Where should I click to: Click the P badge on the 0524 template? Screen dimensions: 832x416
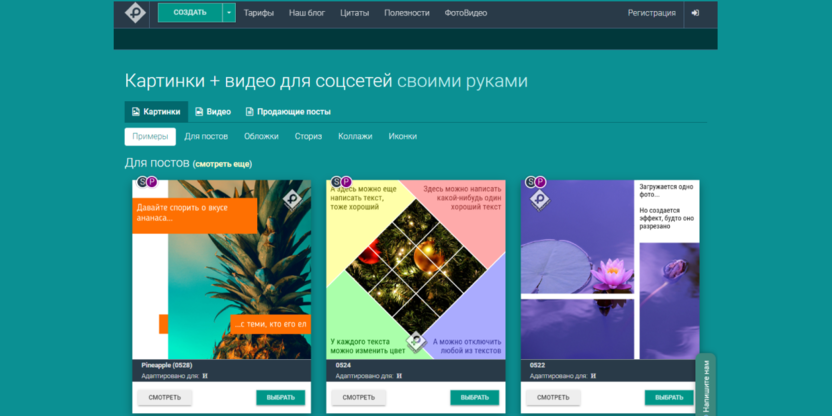[x=347, y=183]
